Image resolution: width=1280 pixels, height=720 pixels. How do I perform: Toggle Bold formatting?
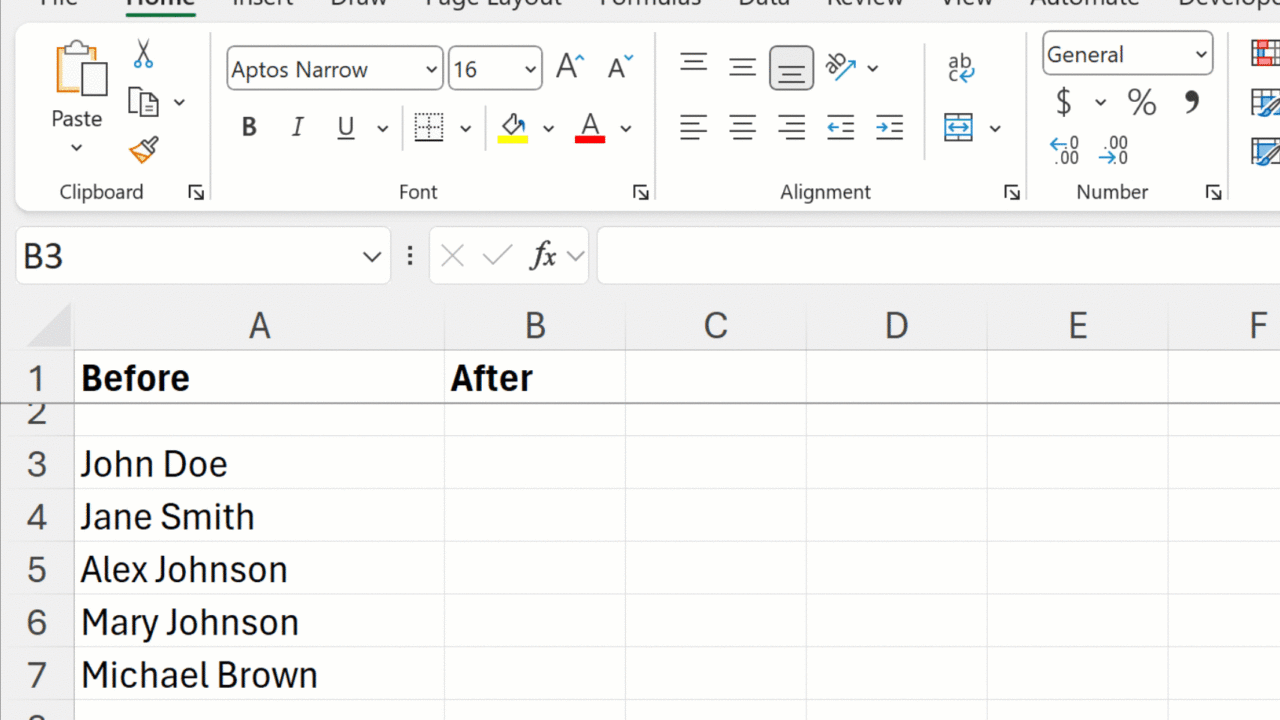[250, 128]
